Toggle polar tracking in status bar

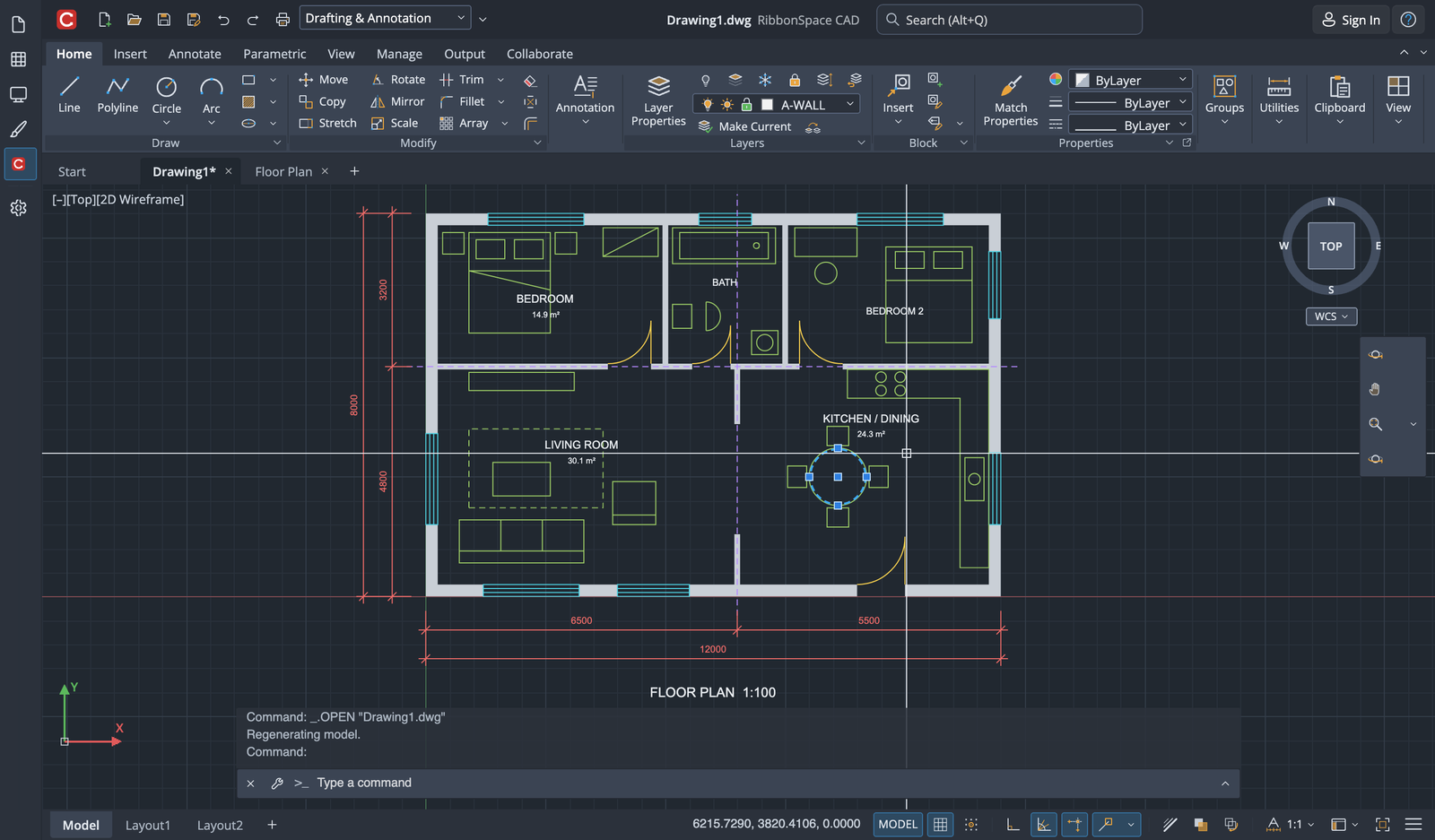tap(1044, 825)
